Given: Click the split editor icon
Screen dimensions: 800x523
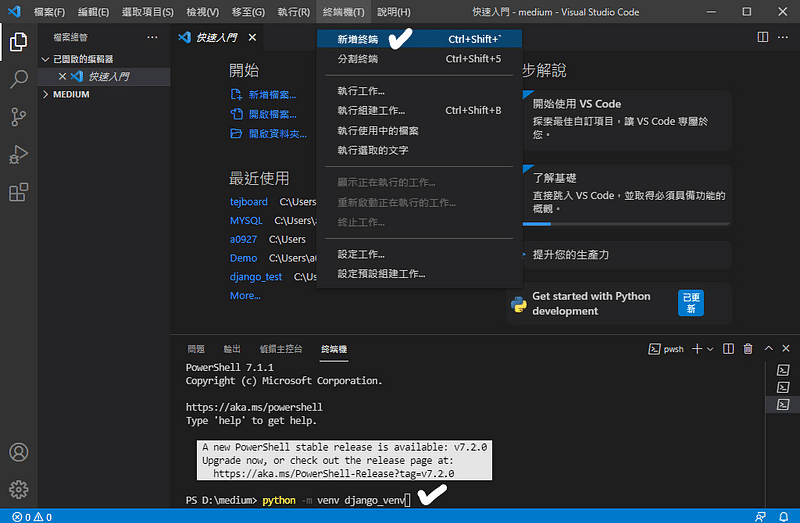Looking at the screenshot, I should 763,37.
